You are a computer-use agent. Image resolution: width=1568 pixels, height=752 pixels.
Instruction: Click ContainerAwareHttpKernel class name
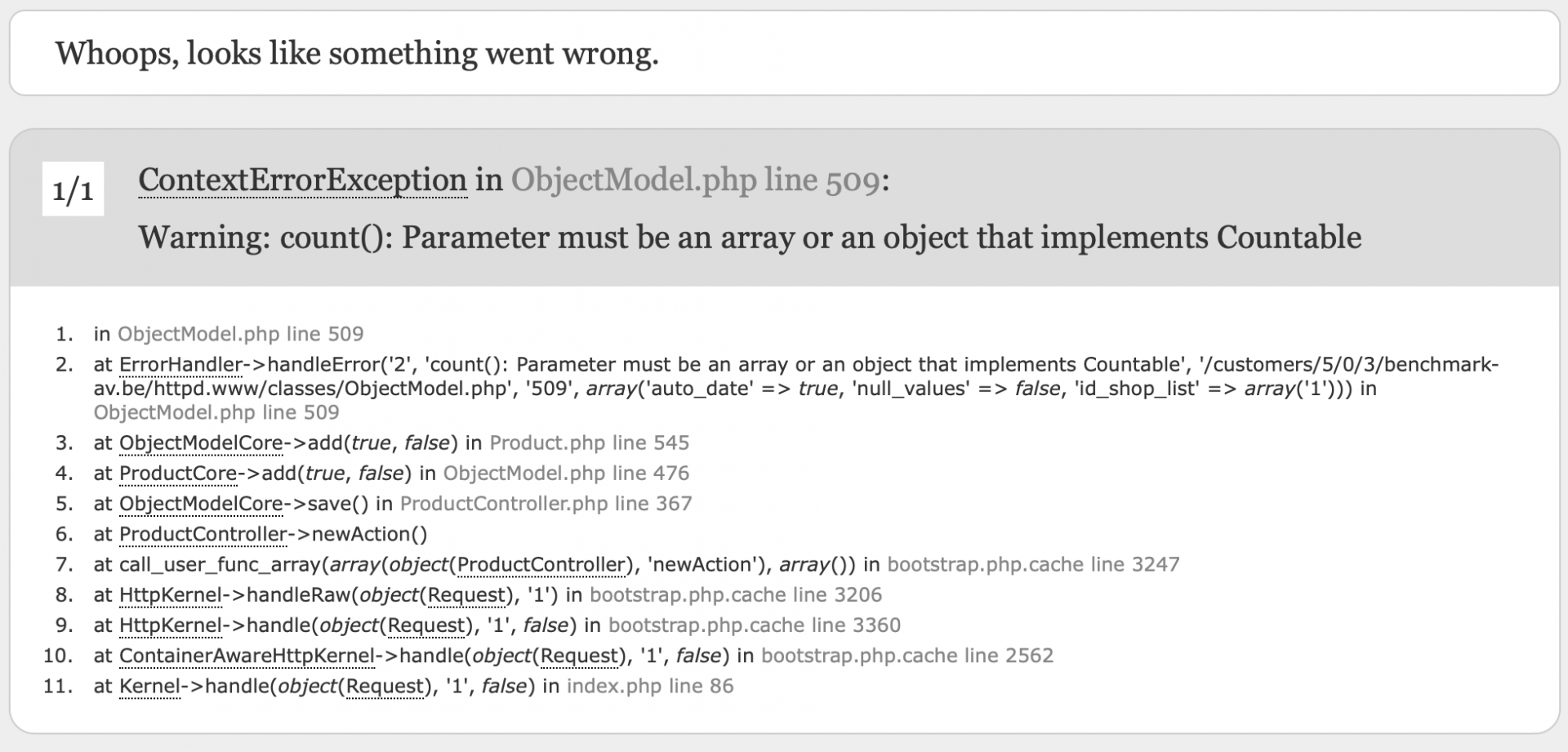[x=247, y=656]
